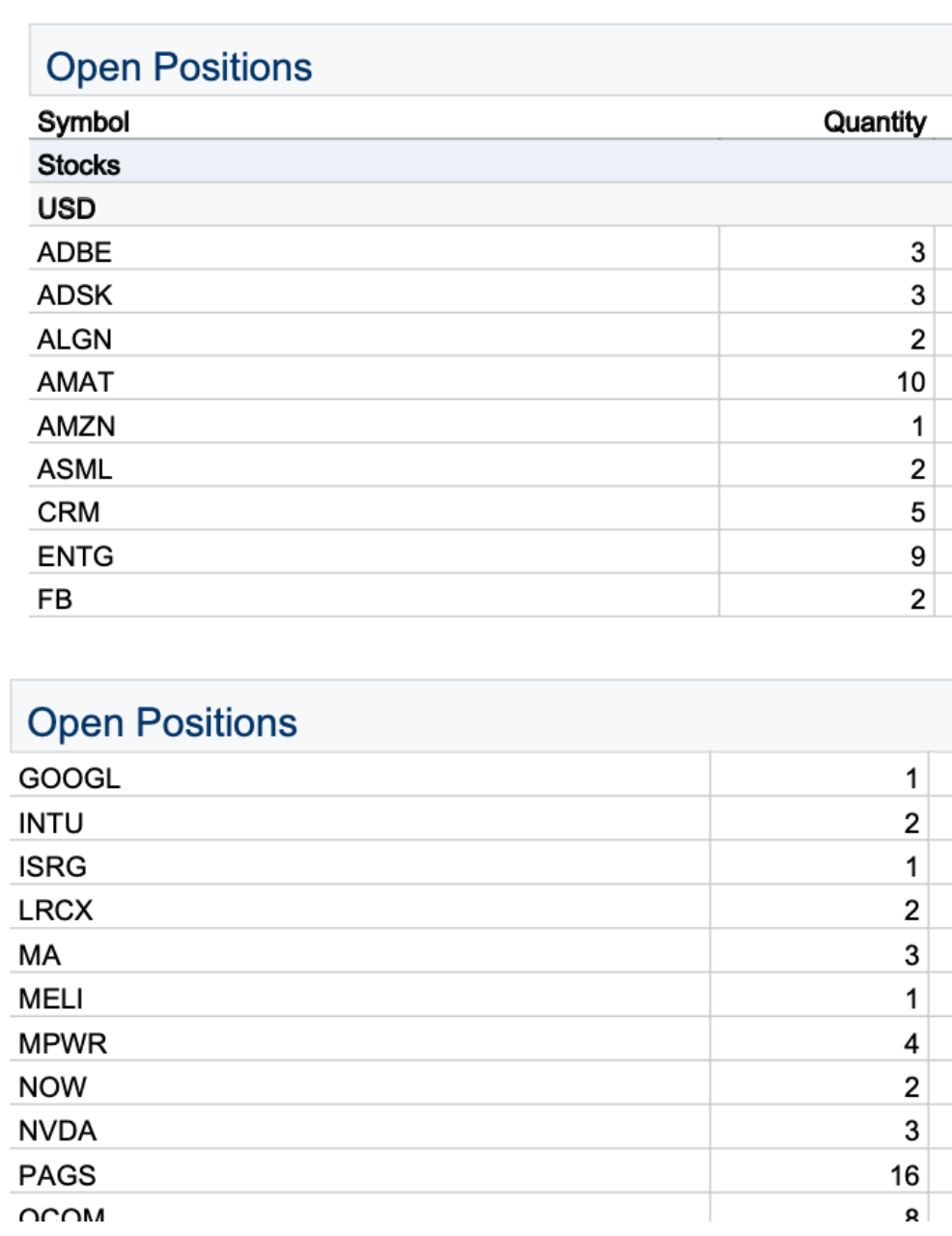
Task: Click the MELI symbol
Action: tap(51, 998)
